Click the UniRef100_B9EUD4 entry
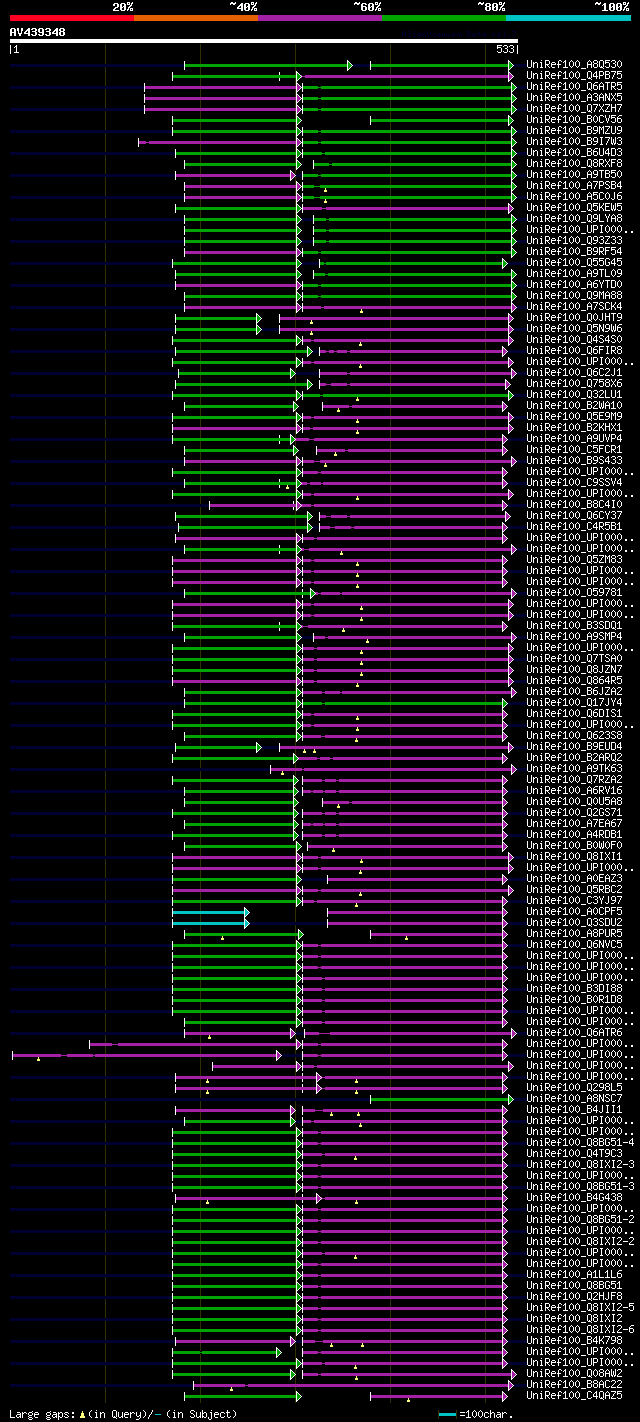This screenshot has height=1422, width=640. pos(574,747)
